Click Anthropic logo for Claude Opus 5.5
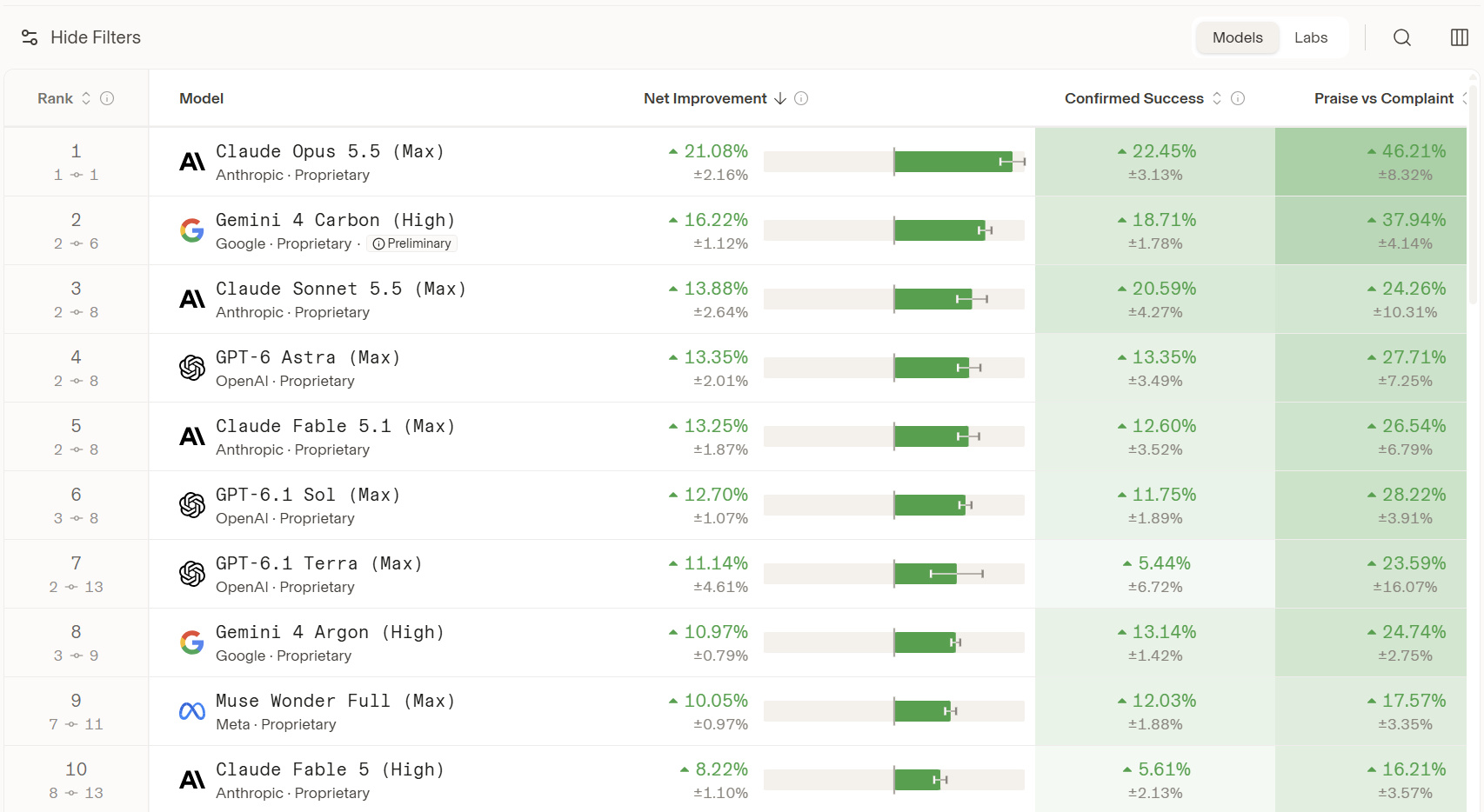This screenshot has height=812, width=1484. coord(192,162)
